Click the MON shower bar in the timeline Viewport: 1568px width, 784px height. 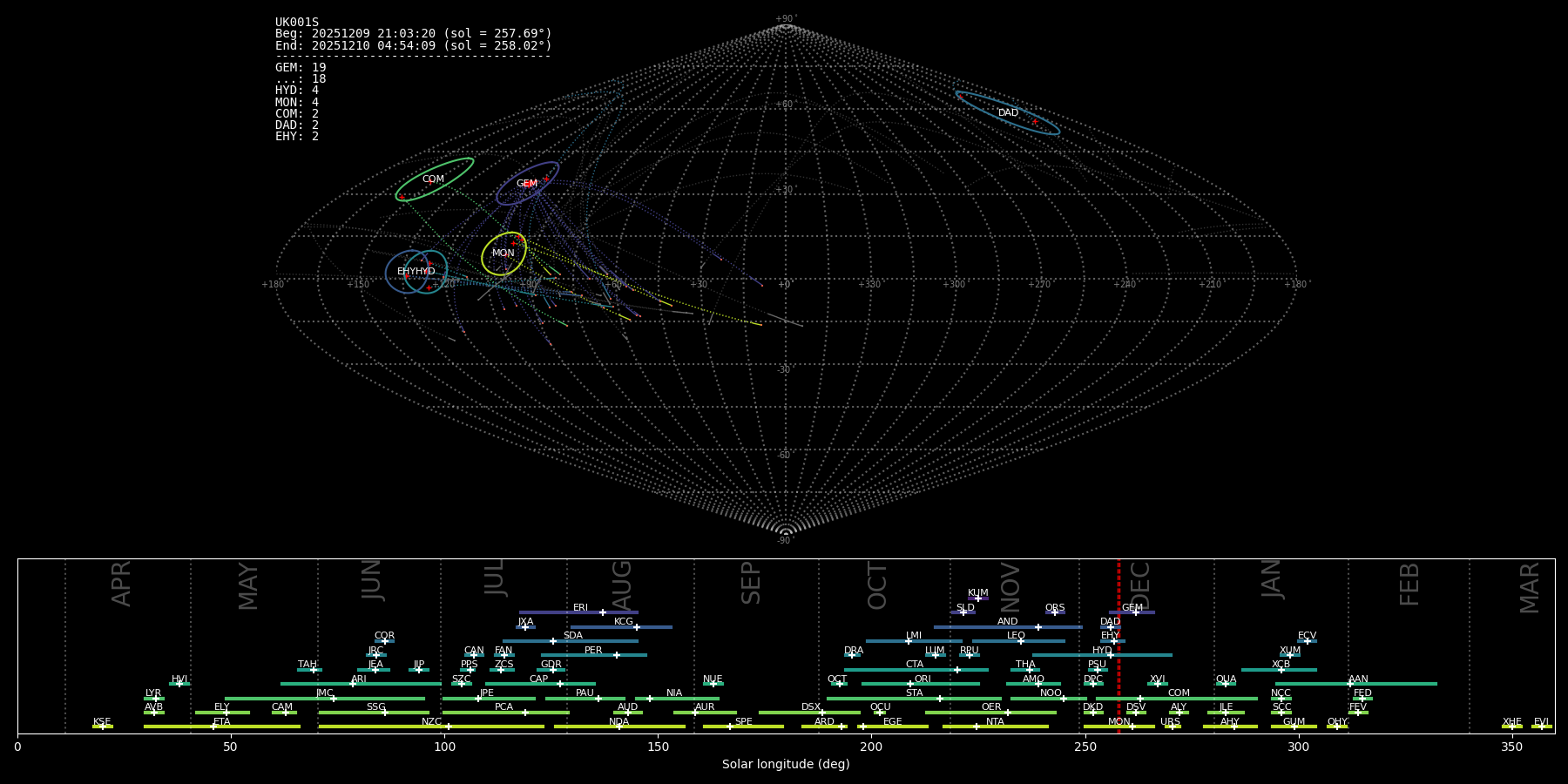tap(1119, 727)
